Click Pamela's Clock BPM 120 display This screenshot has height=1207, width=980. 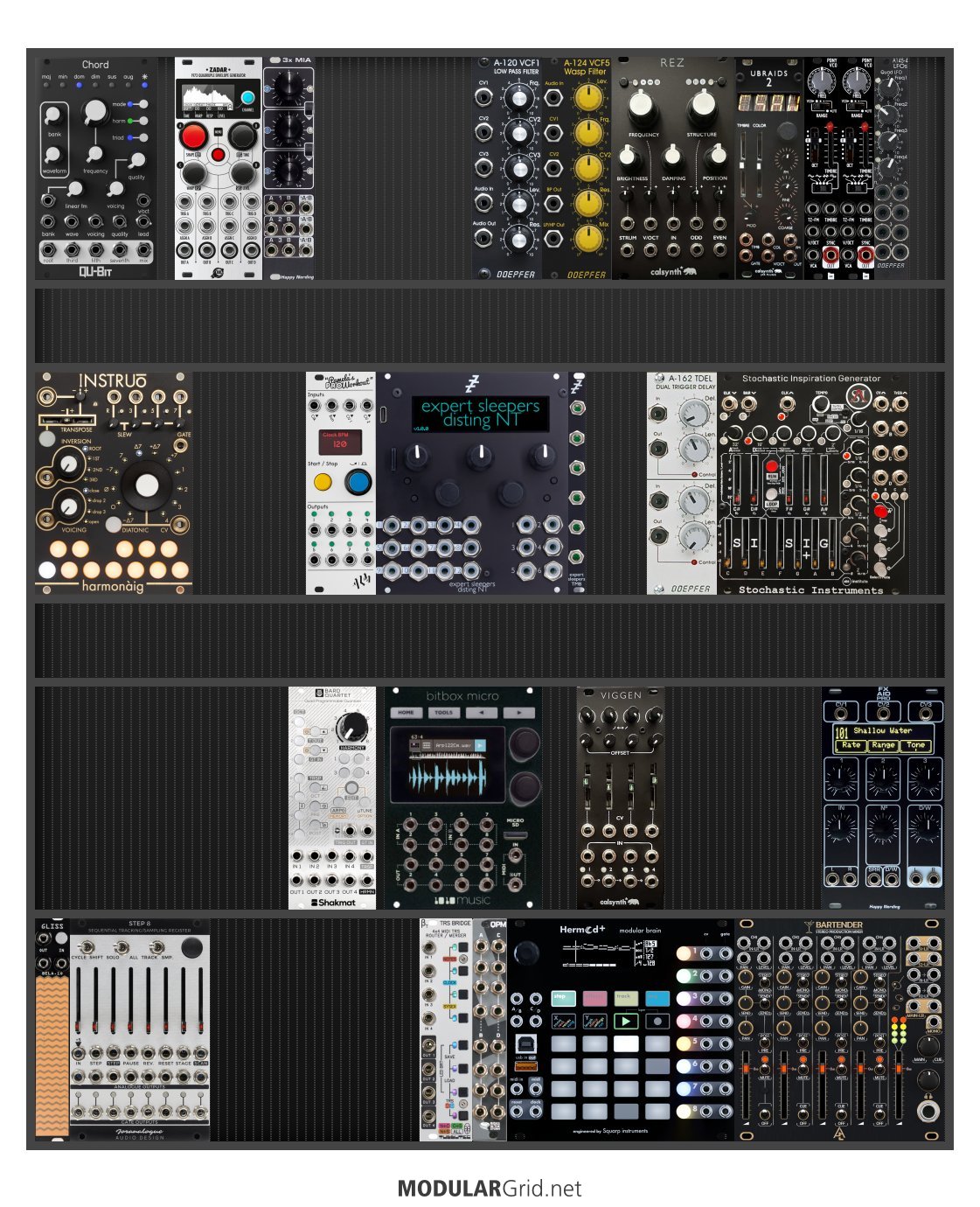[339, 441]
